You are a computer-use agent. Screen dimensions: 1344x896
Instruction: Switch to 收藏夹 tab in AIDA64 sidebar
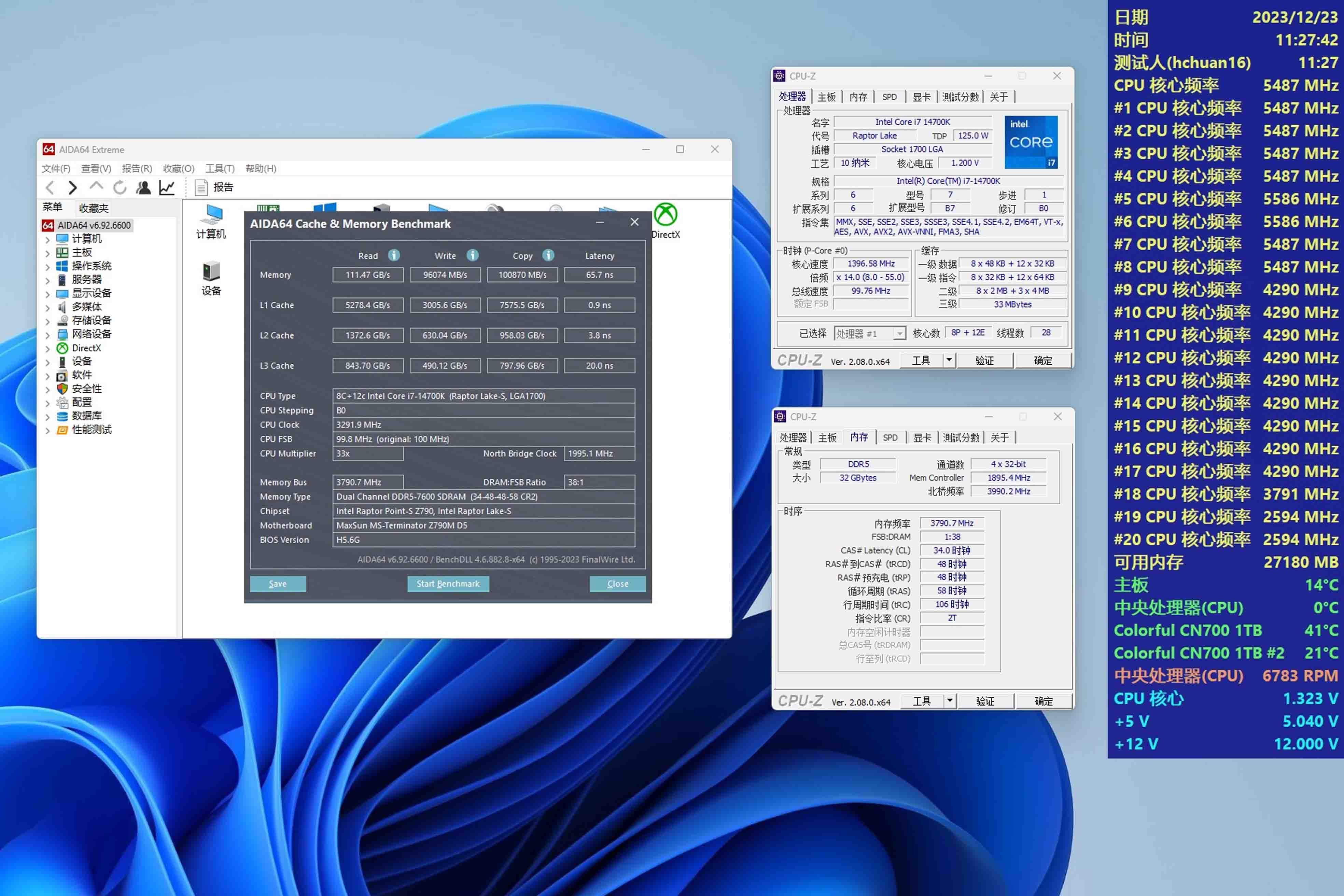pyautogui.click(x=94, y=208)
